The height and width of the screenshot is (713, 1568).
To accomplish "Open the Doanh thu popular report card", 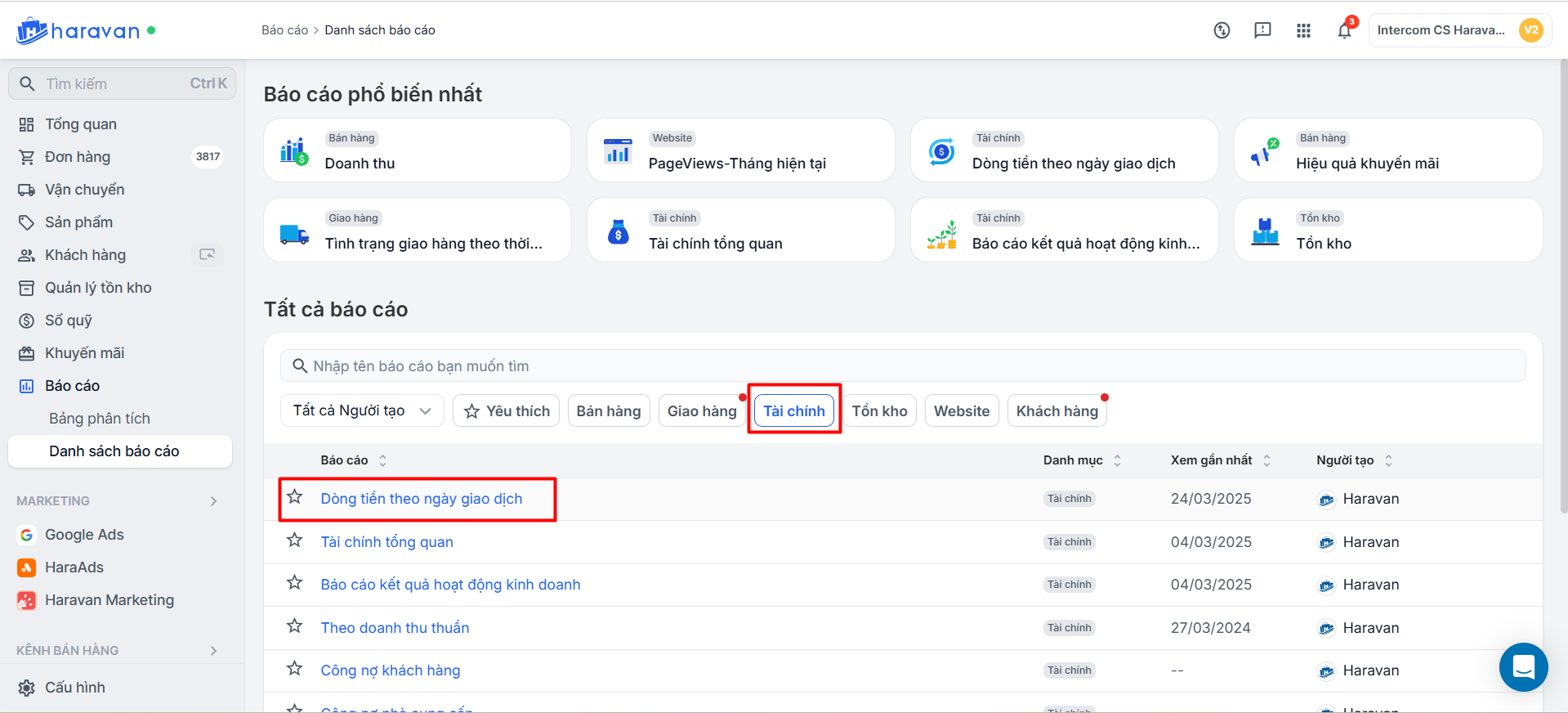I will 417,150.
